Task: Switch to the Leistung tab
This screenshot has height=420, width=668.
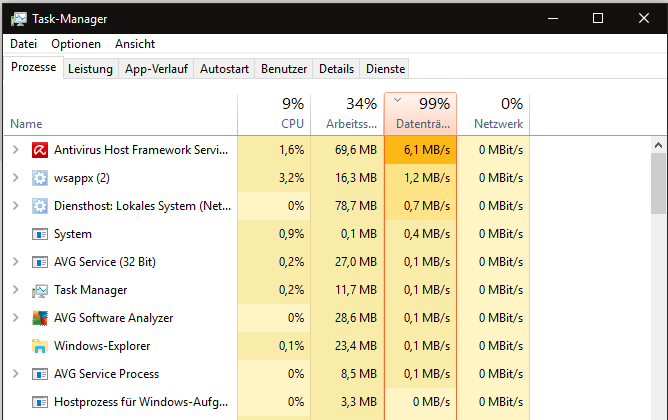Action: click(90, 69)
